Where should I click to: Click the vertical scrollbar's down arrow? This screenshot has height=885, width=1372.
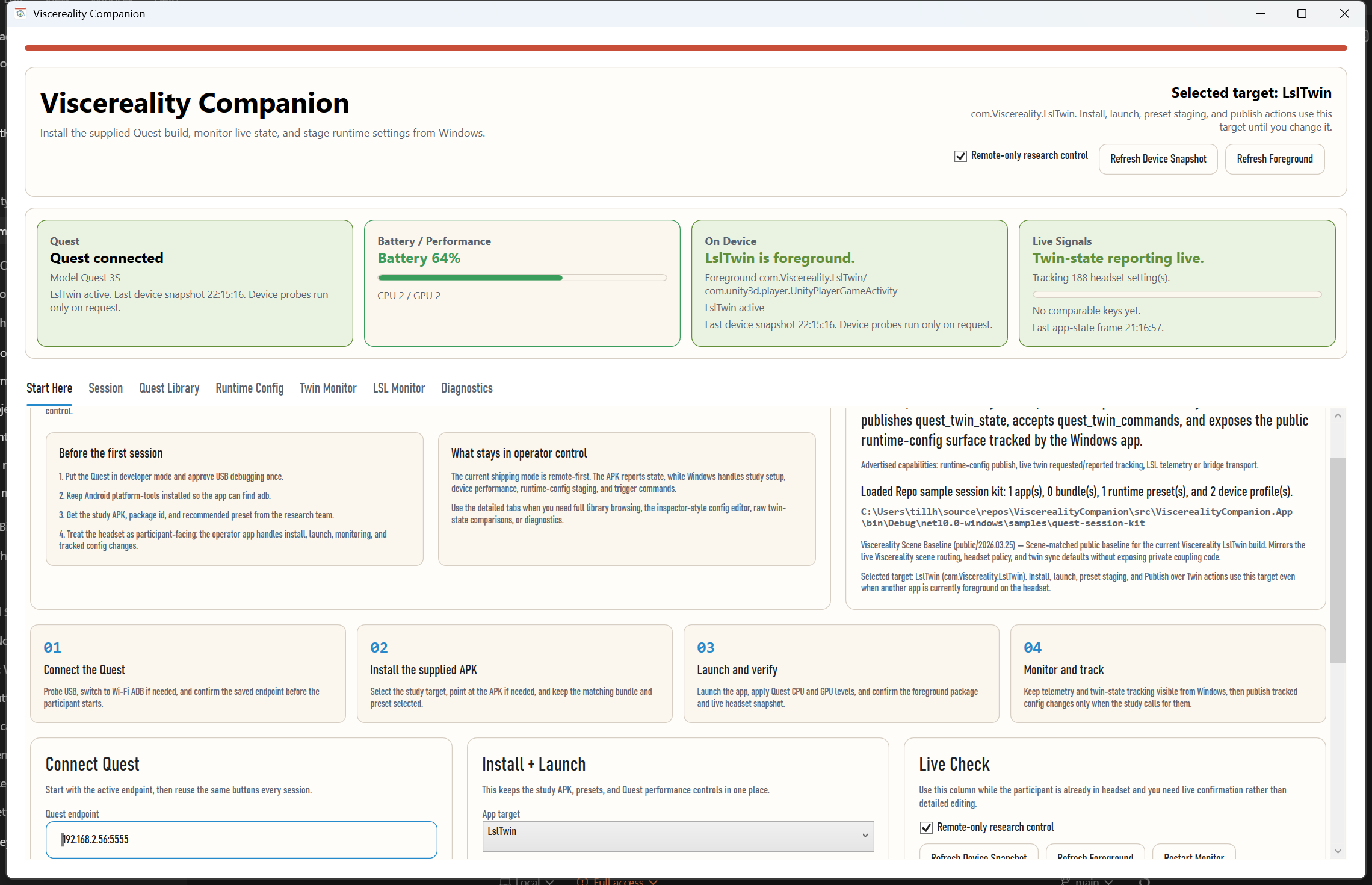pyautogui.click(x=1338, y=851)
